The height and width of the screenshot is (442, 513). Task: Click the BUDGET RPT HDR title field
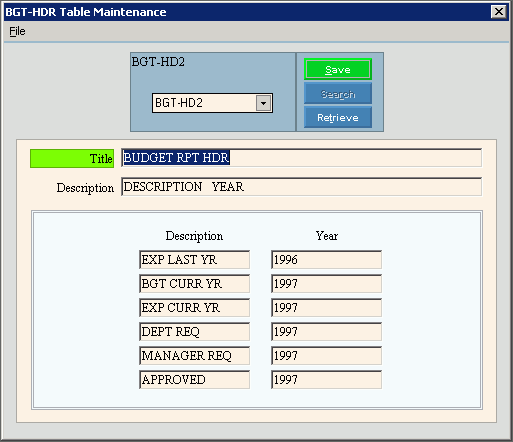(302, 158)
